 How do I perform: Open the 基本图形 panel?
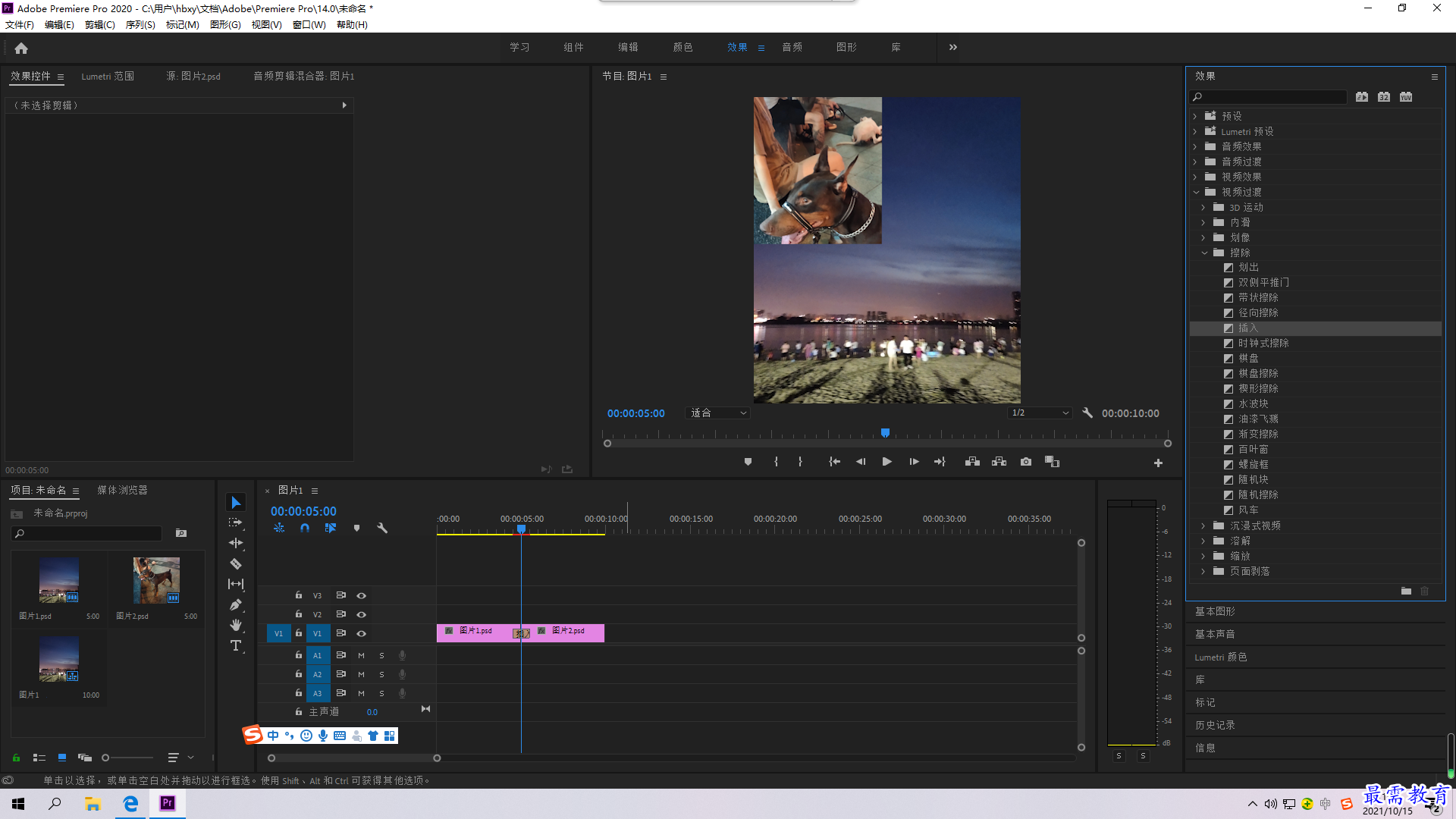[1215, 611]
